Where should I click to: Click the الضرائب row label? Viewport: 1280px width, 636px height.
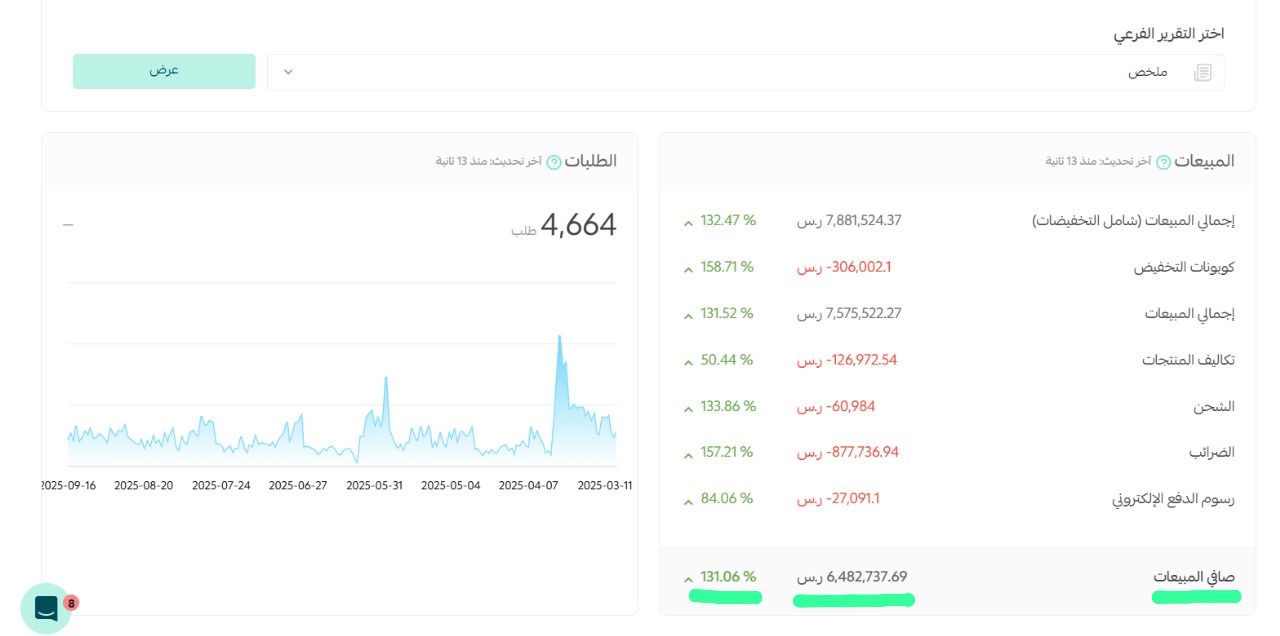point(1212,452)
